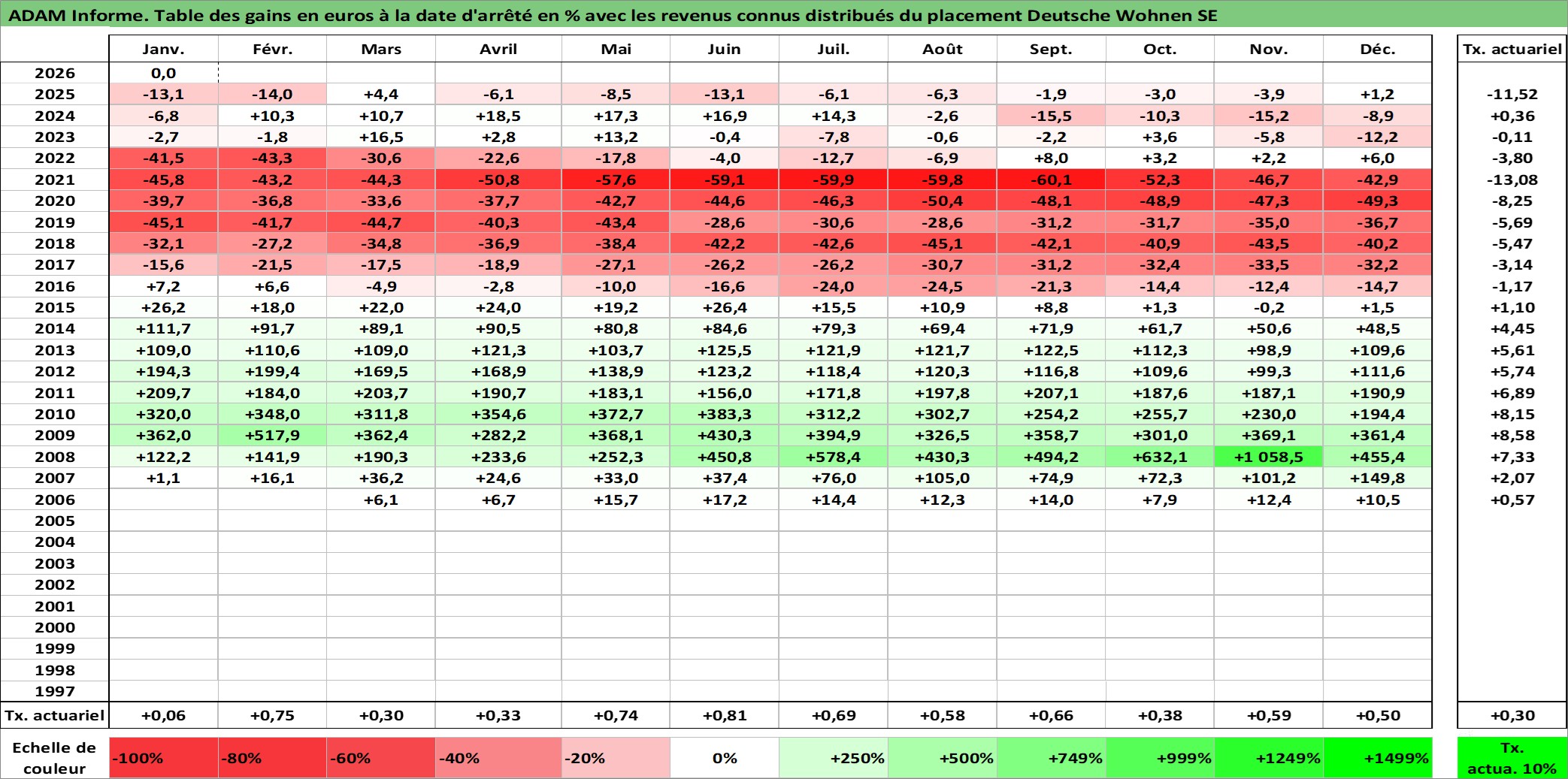This screenshot has width=1568, height=779.
Task: Click the +632,1 cell for Oct. 2008
Action: 1160,457
